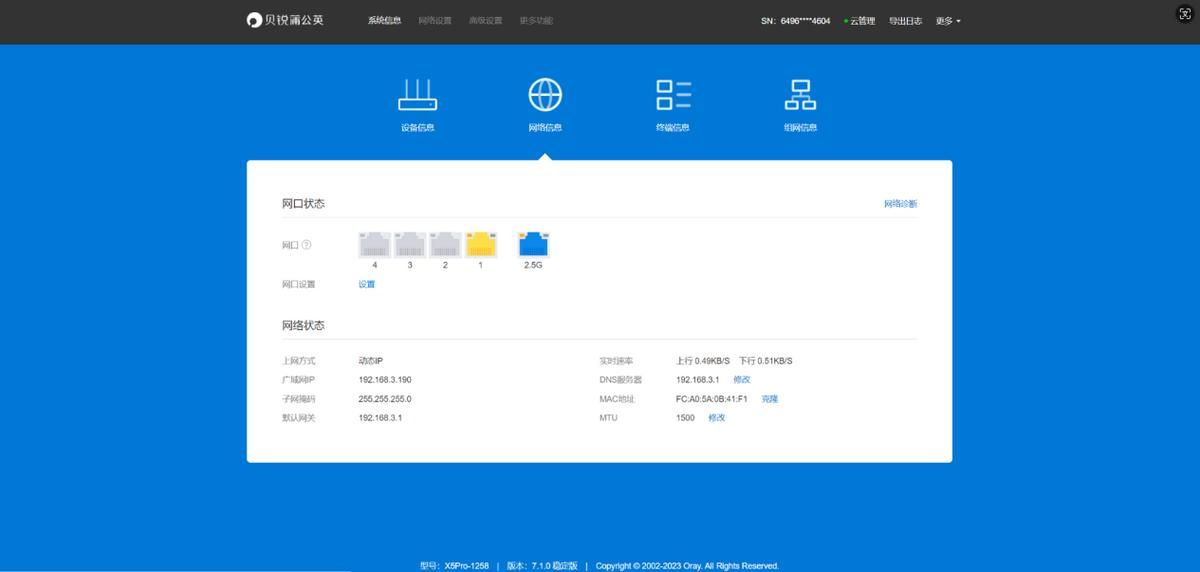
Task: Click the 网口 help question mark icon
Action: (307, 245)
